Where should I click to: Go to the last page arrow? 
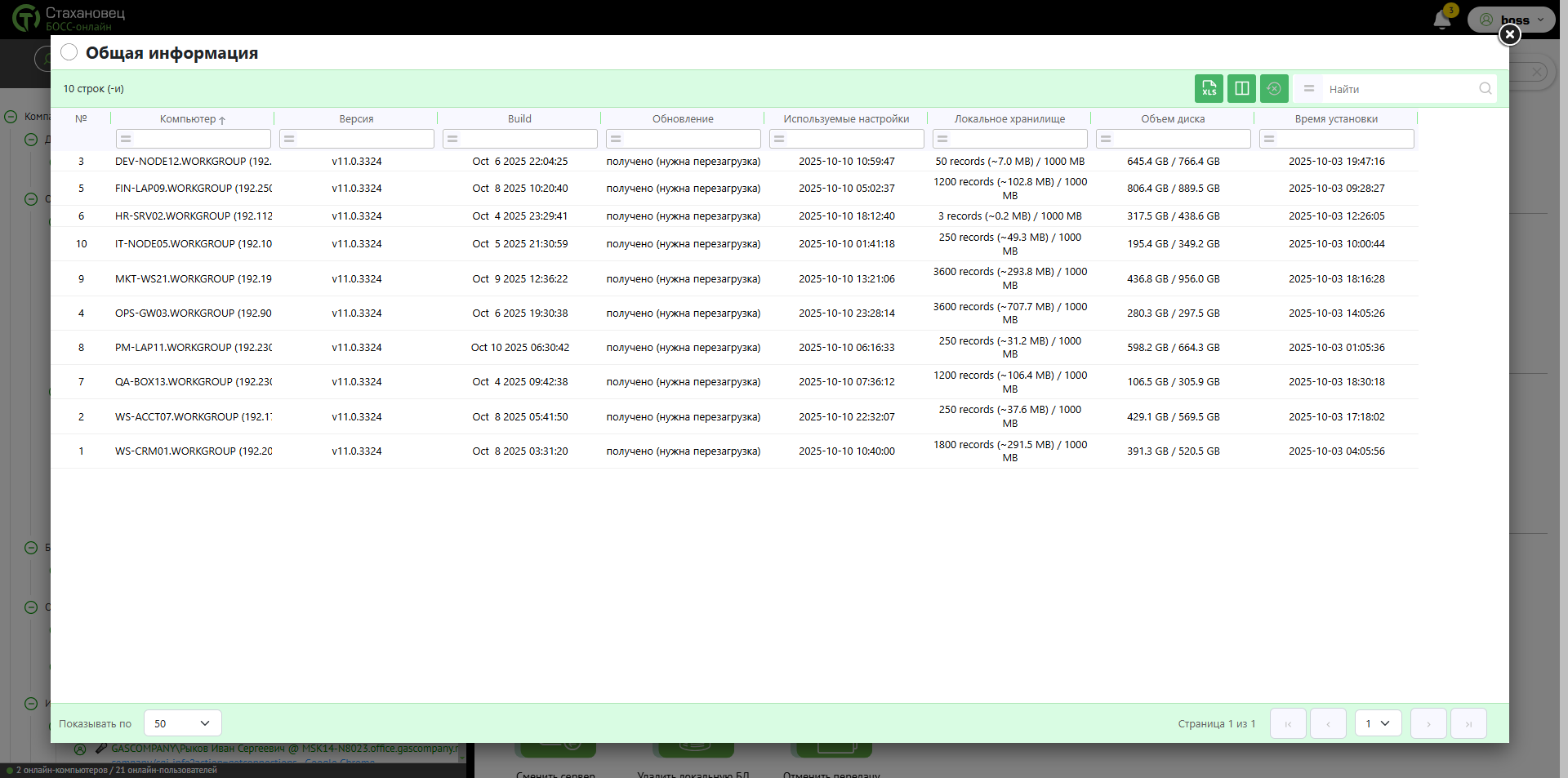point(1468,723)
